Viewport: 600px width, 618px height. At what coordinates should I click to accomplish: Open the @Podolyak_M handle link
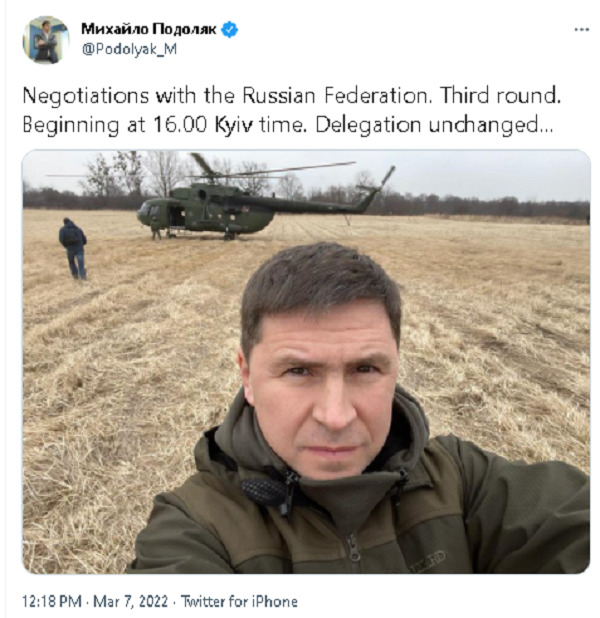129,49
